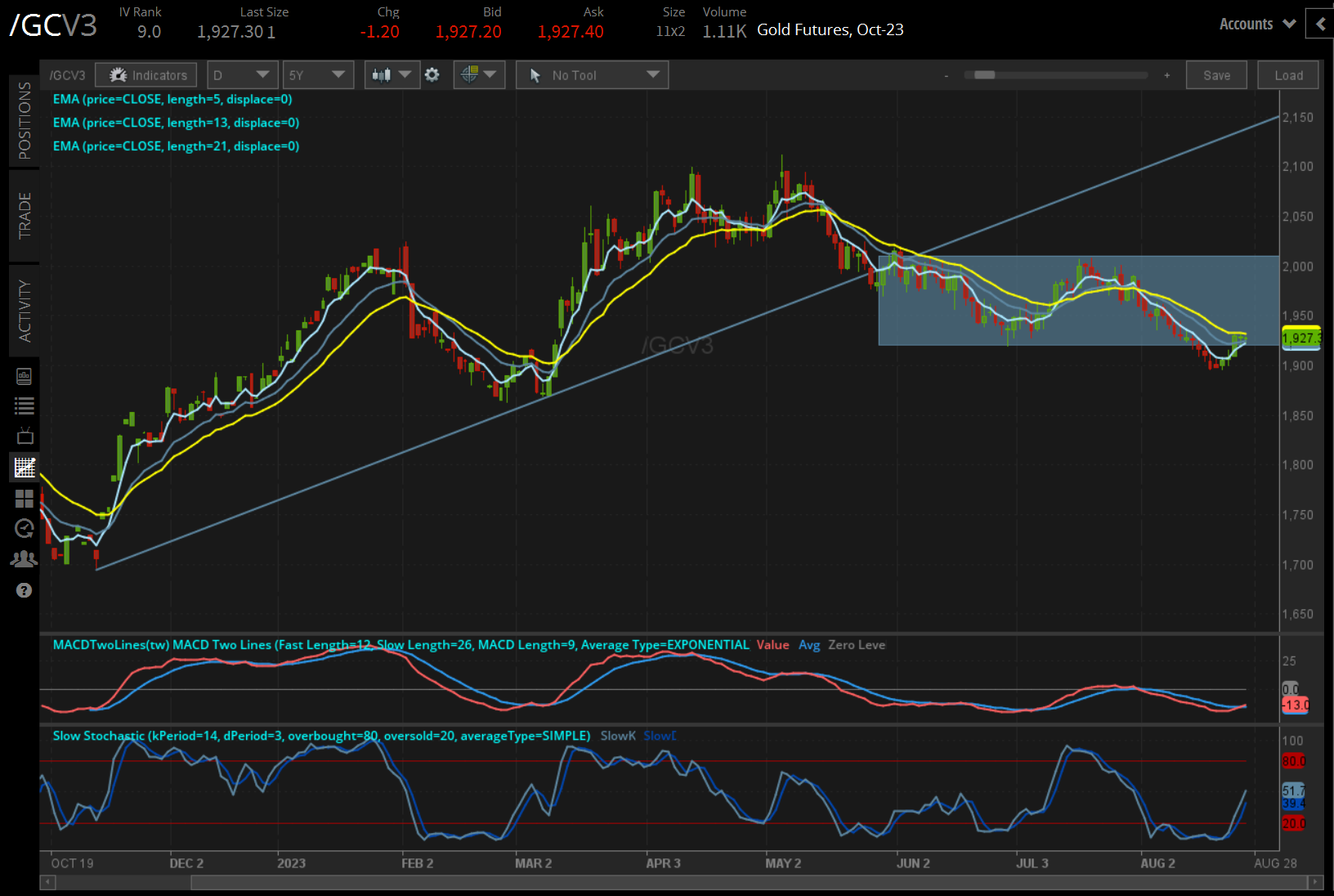Expand the candlestick chart type dropdown

392,75
